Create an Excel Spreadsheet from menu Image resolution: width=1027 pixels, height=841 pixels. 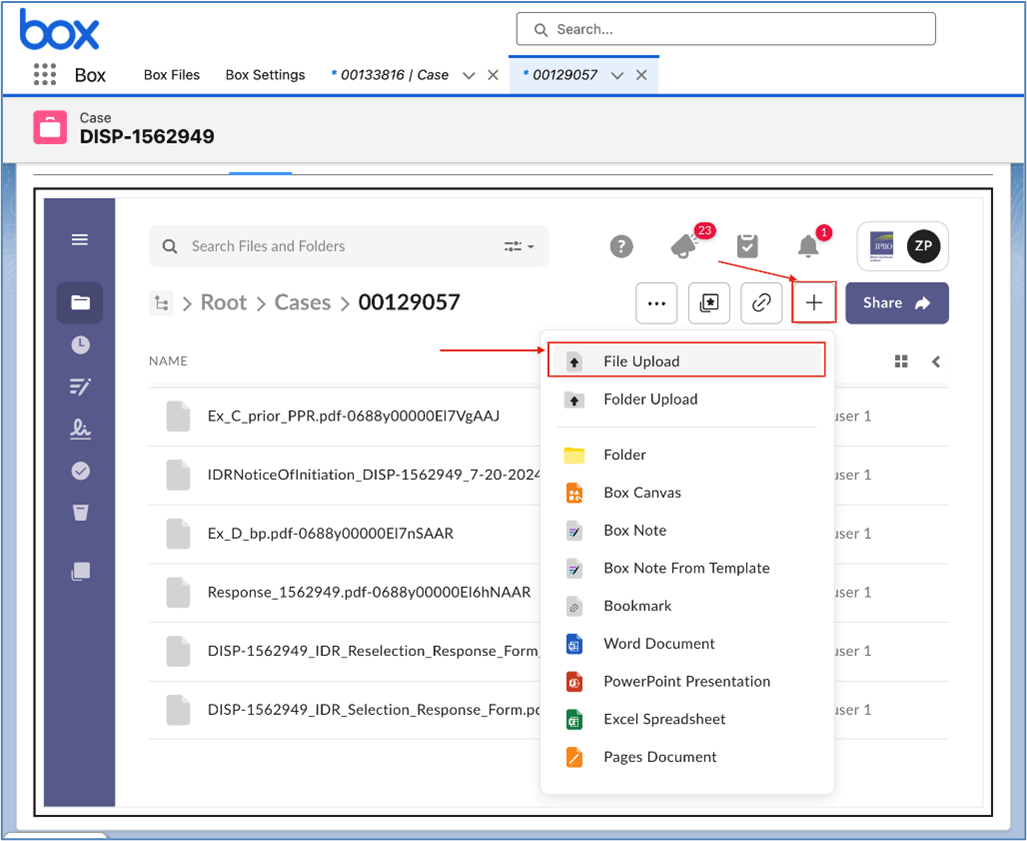point(686,719)
